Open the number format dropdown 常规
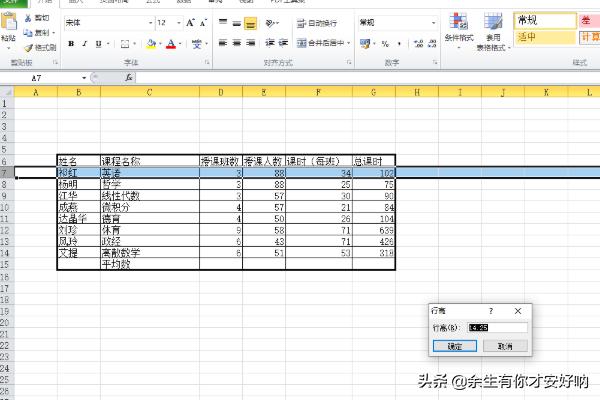 coord(434,23)
